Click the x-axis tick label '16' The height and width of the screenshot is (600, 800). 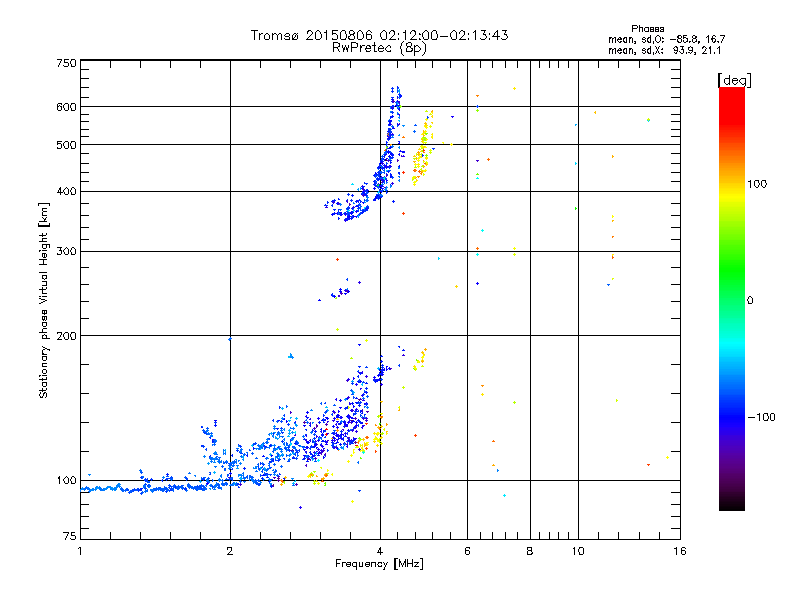[680, 551]
